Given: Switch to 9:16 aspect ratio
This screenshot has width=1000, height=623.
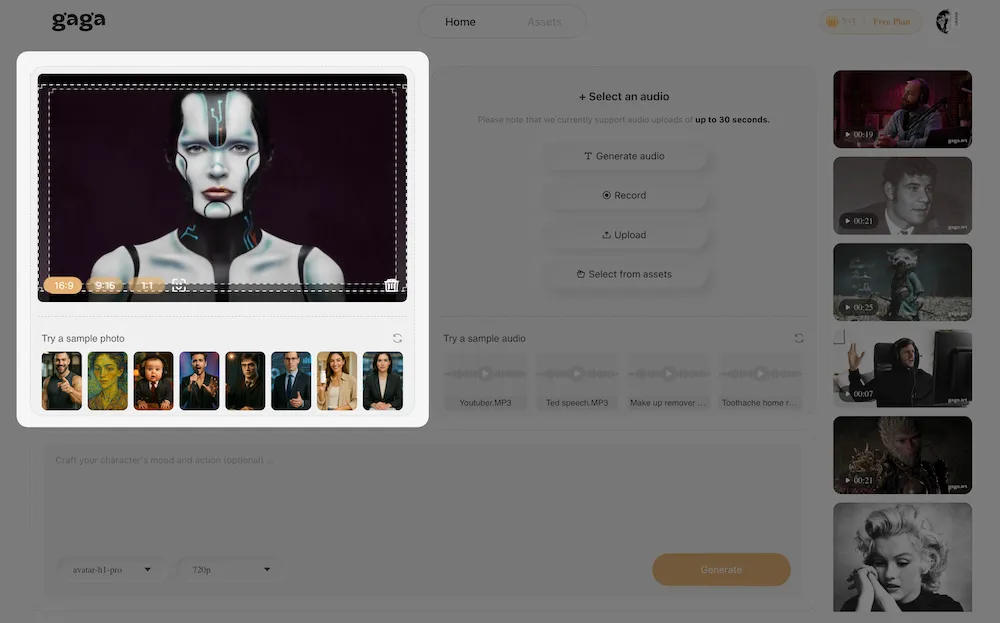Looking at the screenshot, I should coord(104,286).
